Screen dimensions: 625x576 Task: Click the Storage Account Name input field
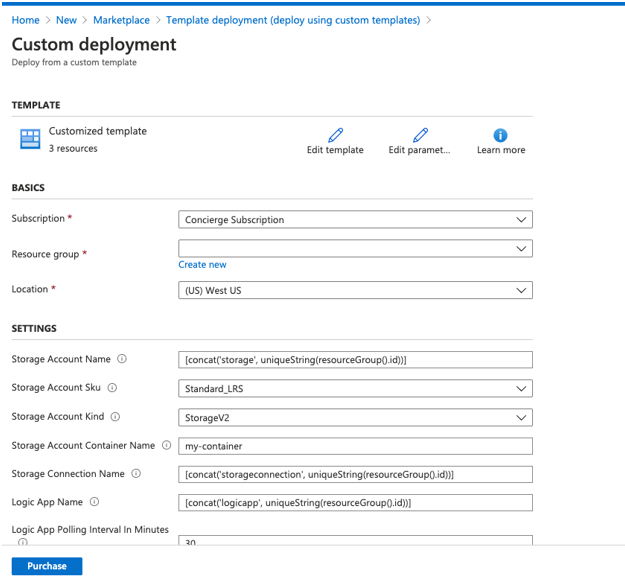pyautogui.click(x=355, y=360)
